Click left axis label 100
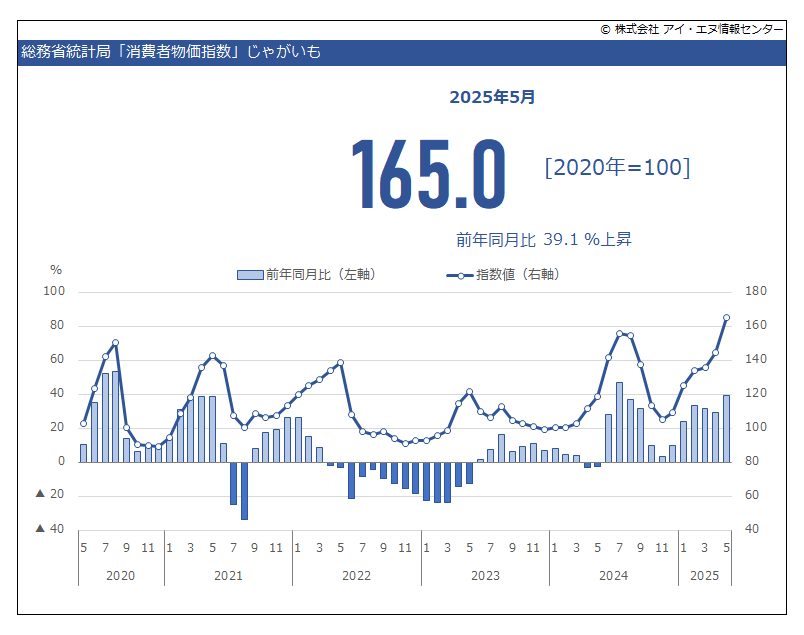This screenshot has width=804, height=635. click(54, 291)
